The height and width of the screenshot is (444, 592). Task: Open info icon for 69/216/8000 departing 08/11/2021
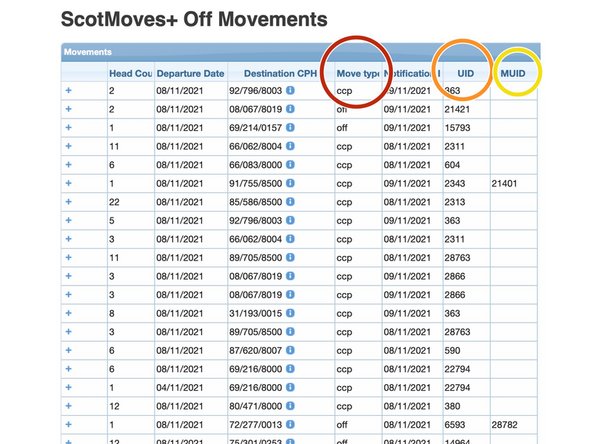point(290,368)
